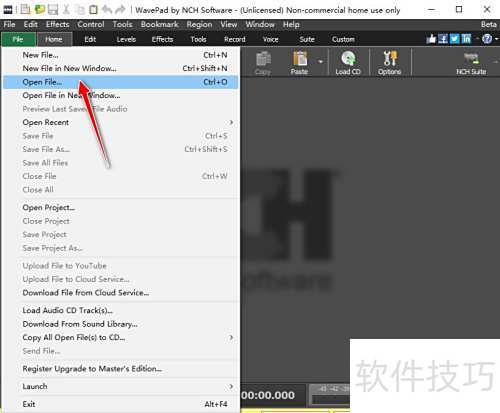Click the NCH Suite toolbar icon
This screenshot has width=500, height=413.
(x=471, y=63)
